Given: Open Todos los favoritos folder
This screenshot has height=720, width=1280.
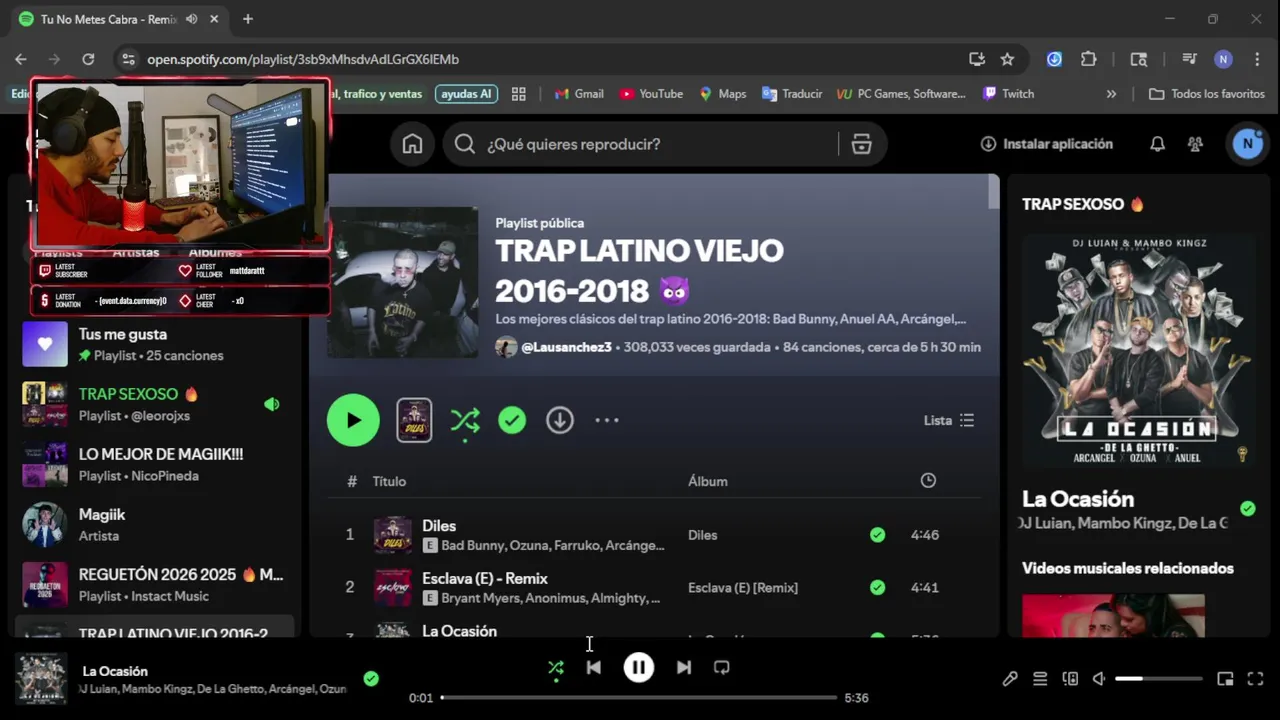Looking at the screenshot, I should 1206,94.
